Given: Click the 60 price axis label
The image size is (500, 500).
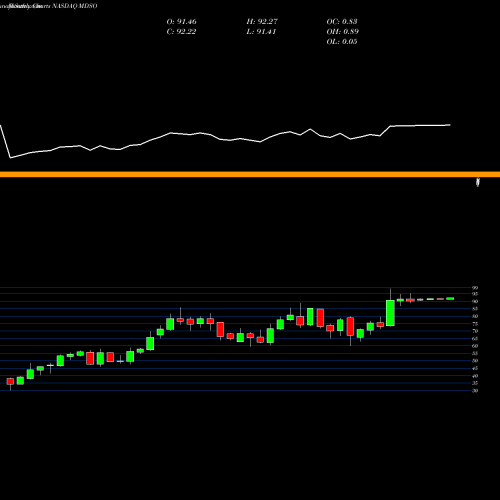Looking at the screenshot, I should (x=475, y=346).
